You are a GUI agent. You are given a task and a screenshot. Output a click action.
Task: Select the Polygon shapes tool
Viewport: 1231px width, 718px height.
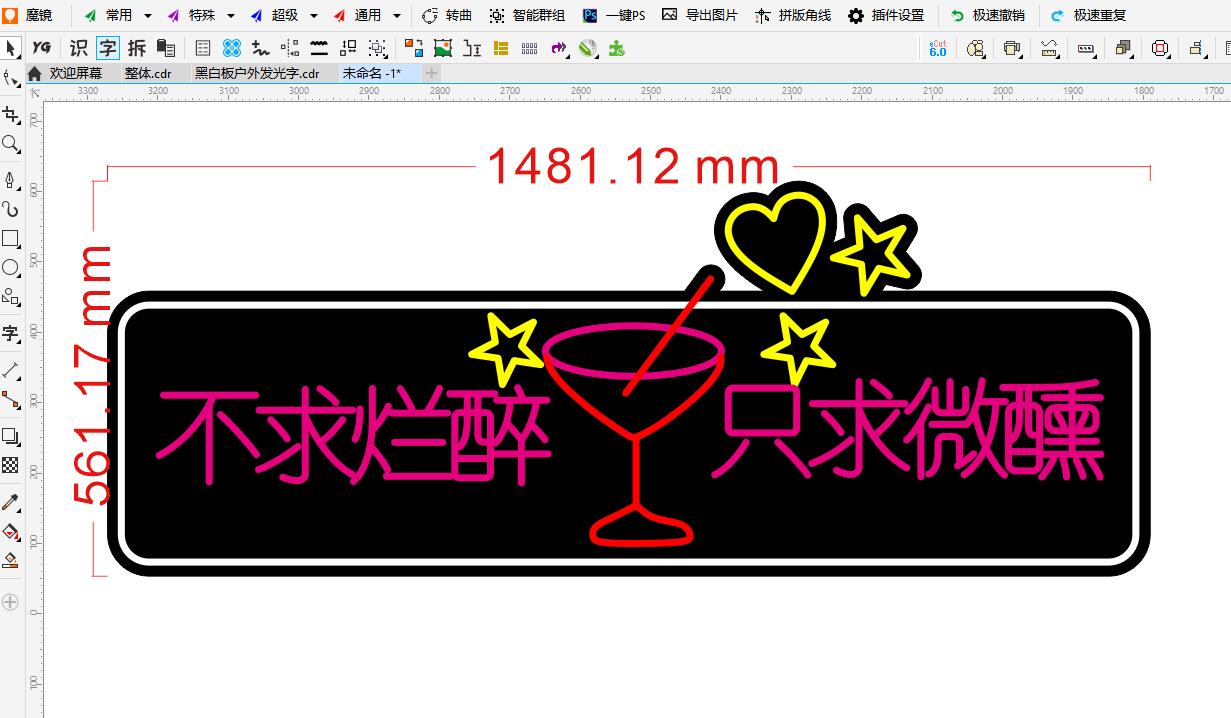point(10,297)
